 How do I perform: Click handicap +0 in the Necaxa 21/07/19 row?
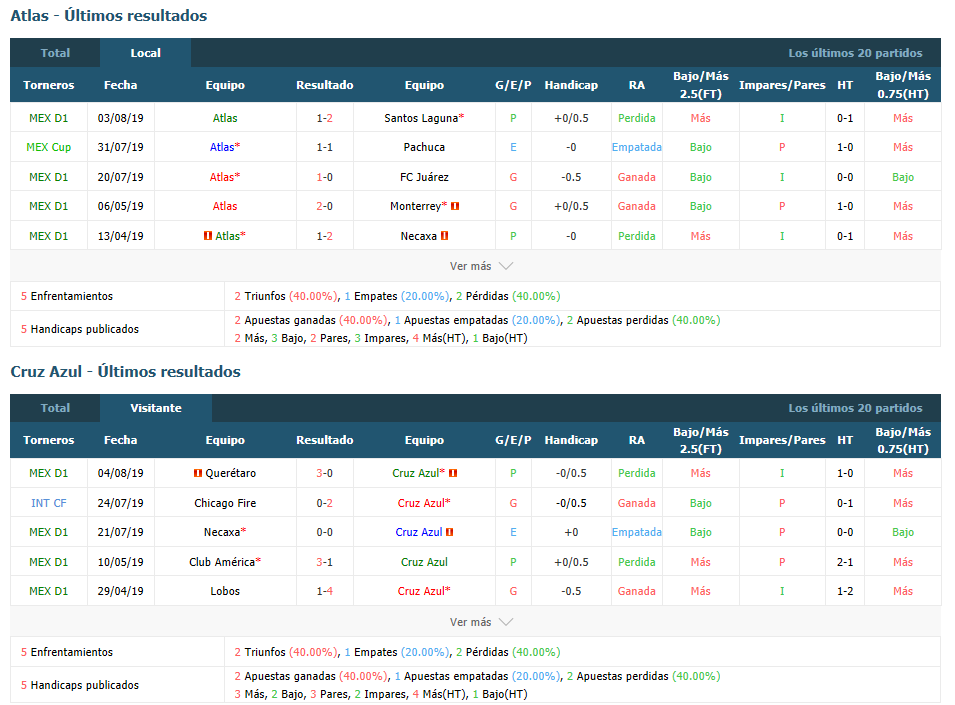pos(571,532)
